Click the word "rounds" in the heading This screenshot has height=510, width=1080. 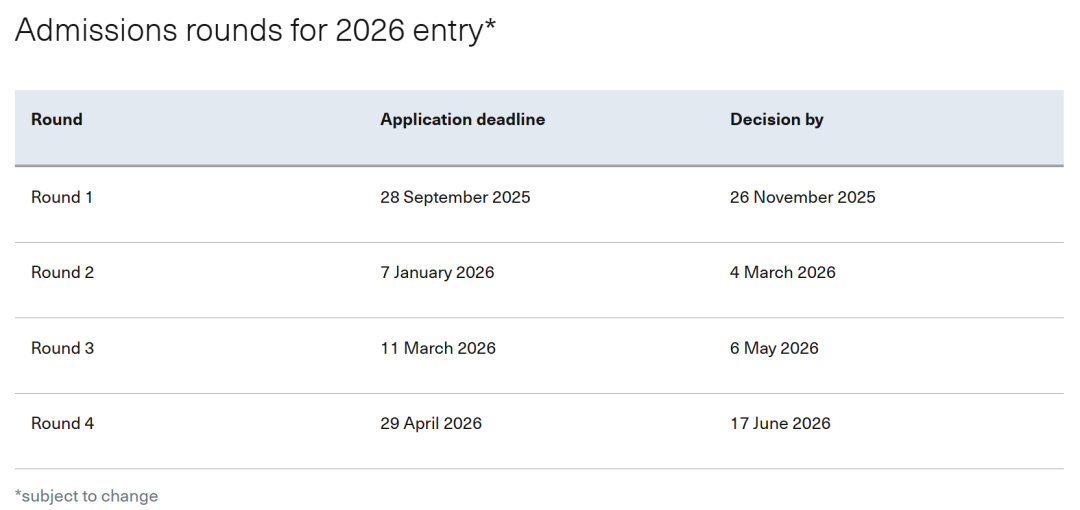pyautogui.click(x=230, y=30)
